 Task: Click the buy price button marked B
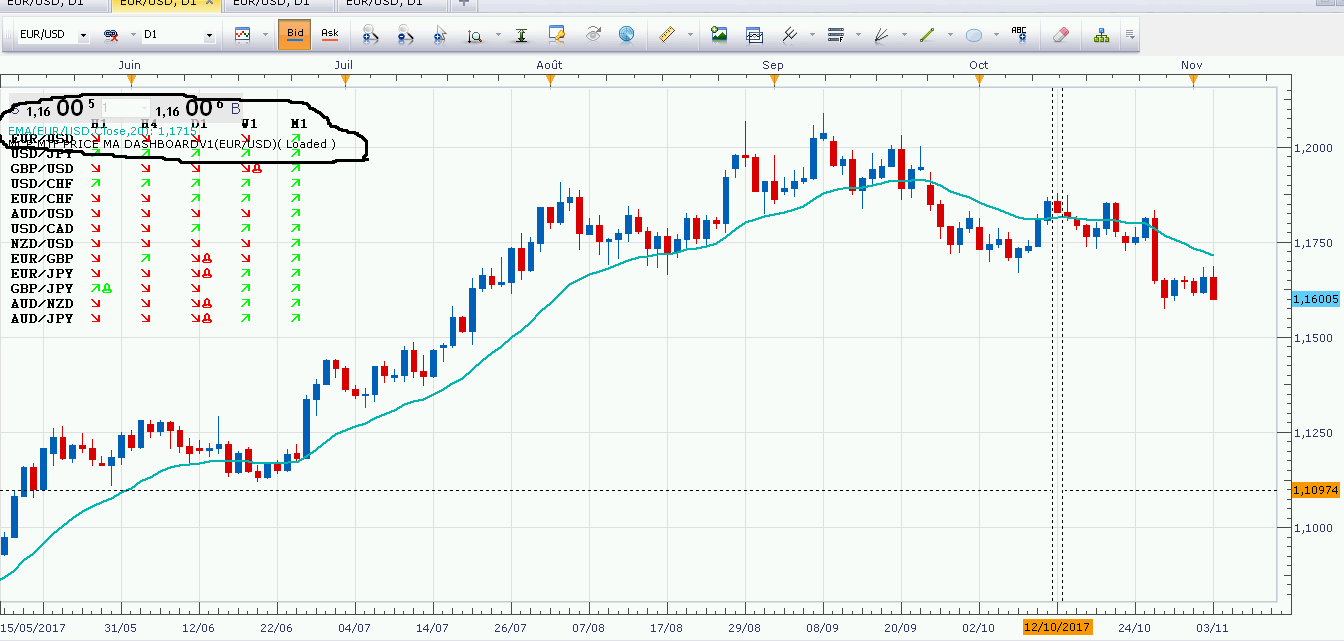tap(198, 108)
